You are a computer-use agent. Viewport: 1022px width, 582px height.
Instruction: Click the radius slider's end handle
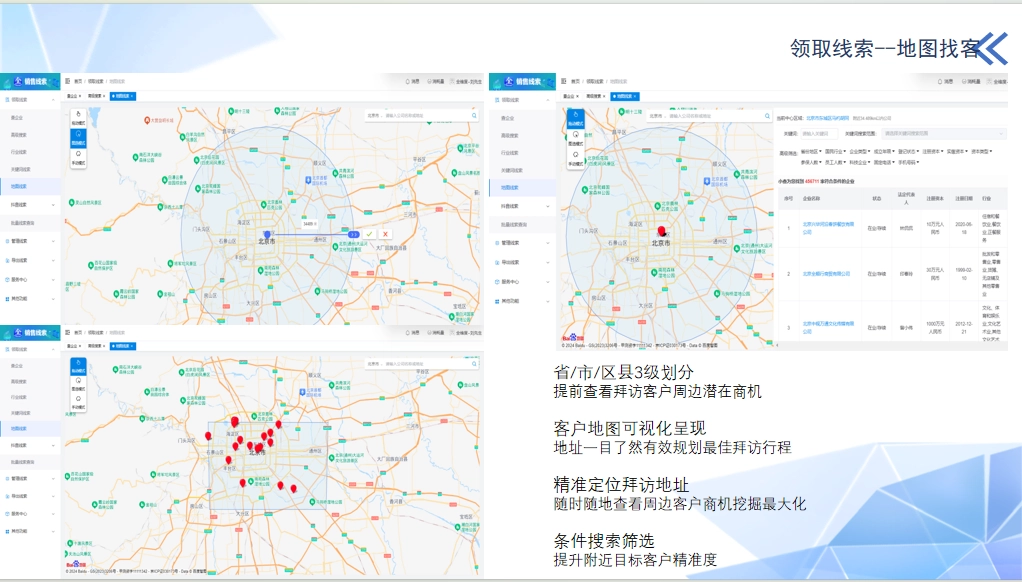[x=353, y=234]
